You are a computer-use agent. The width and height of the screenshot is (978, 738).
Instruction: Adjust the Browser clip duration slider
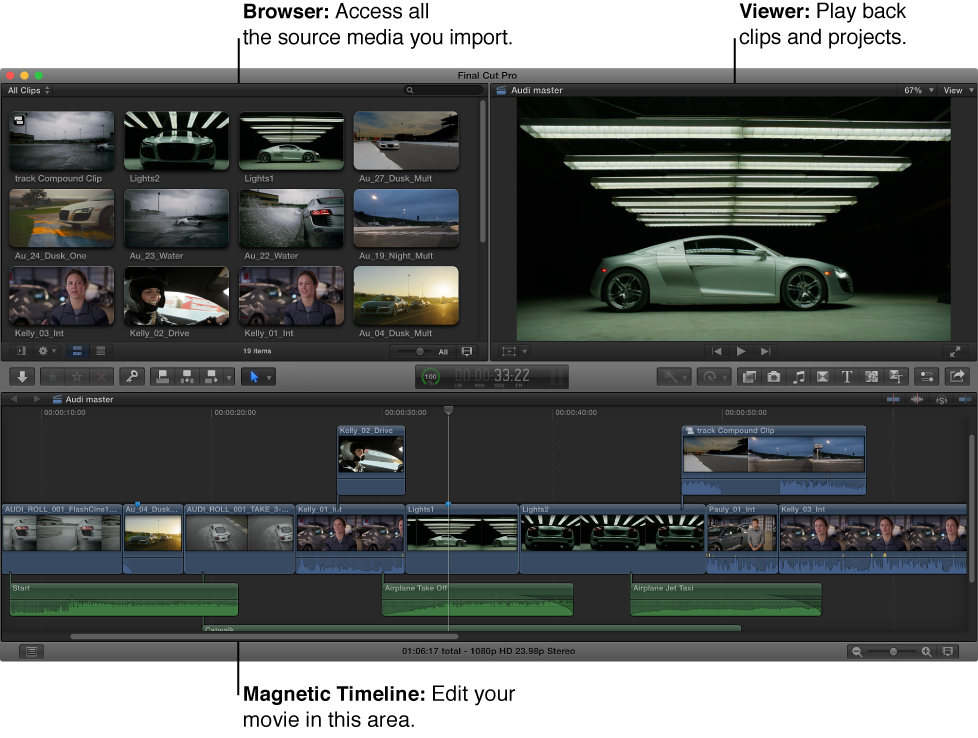420,352
